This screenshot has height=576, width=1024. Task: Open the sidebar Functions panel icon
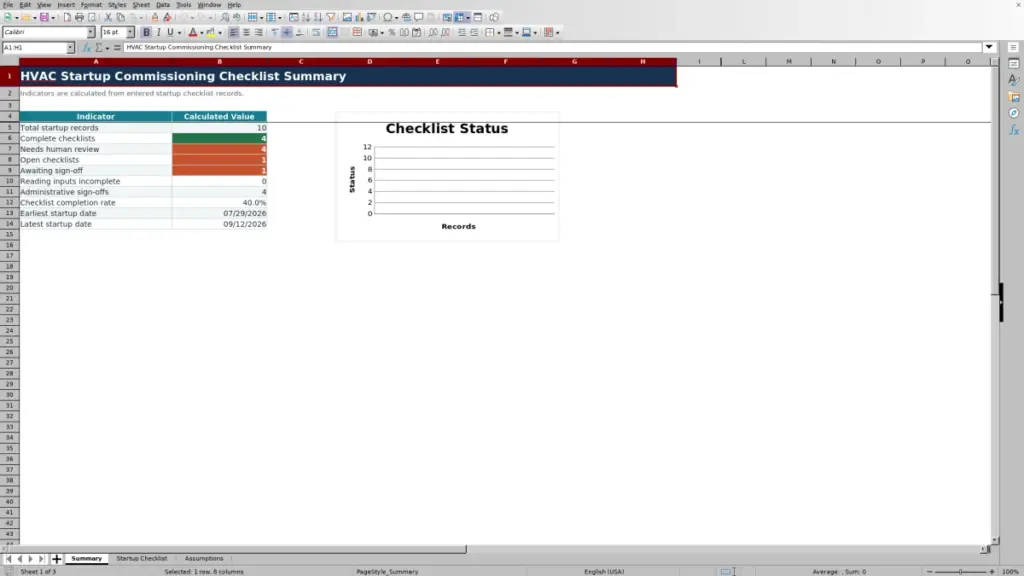coord(1014,130)
